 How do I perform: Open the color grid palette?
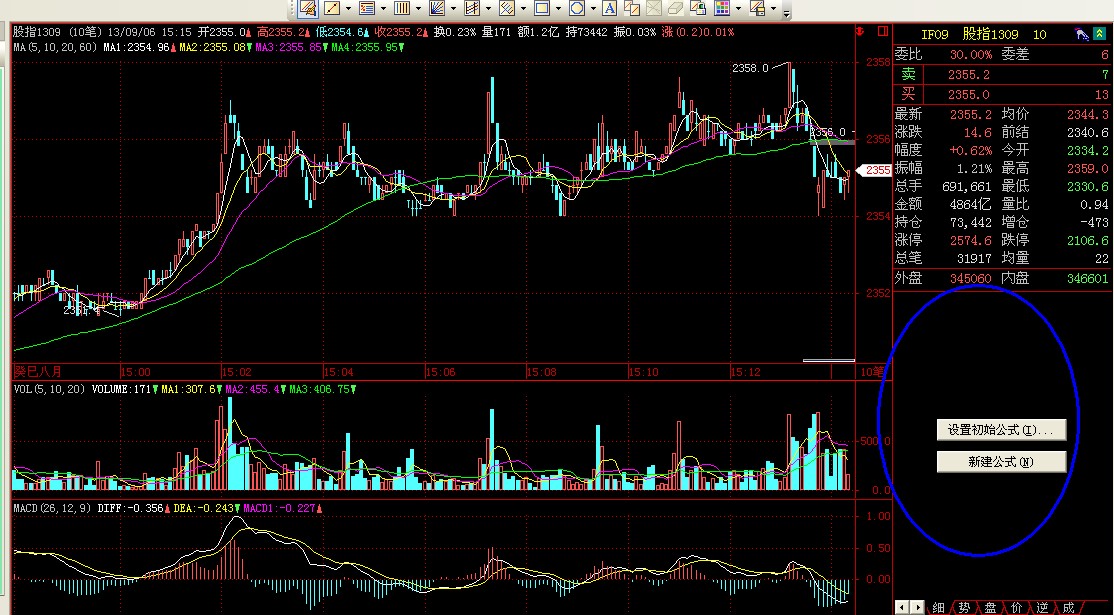[x=721, y=9]
